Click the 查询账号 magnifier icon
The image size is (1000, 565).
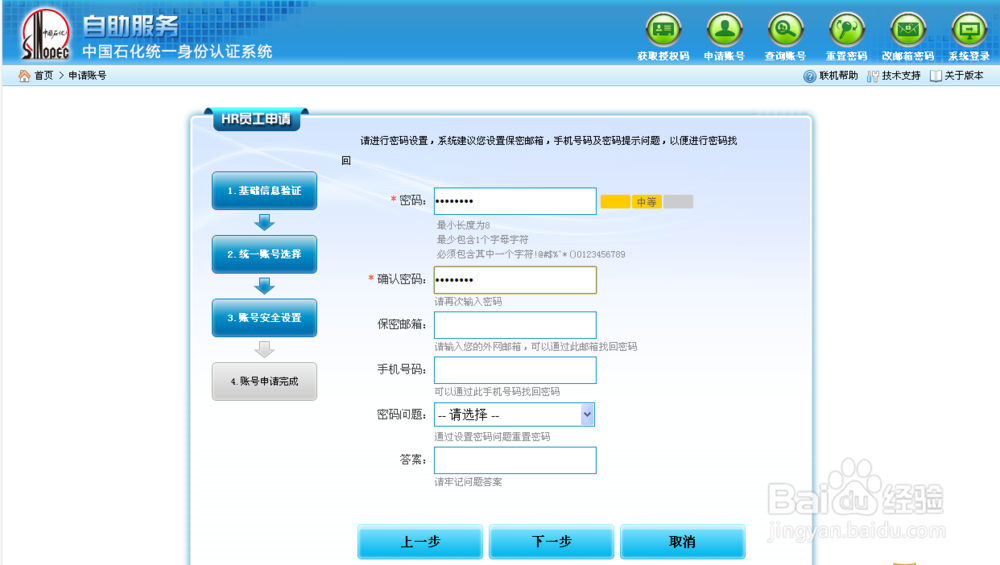[x=786, y=29]
